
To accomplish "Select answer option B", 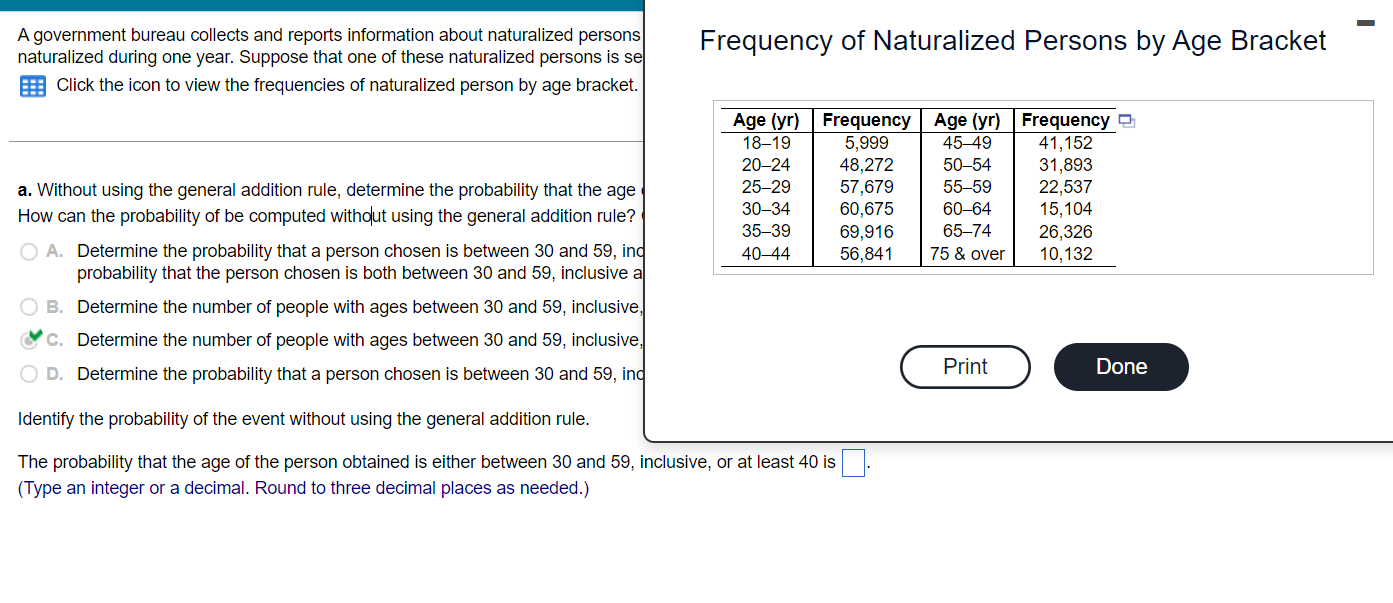I will pyautogui.click(x=30, y=308).
